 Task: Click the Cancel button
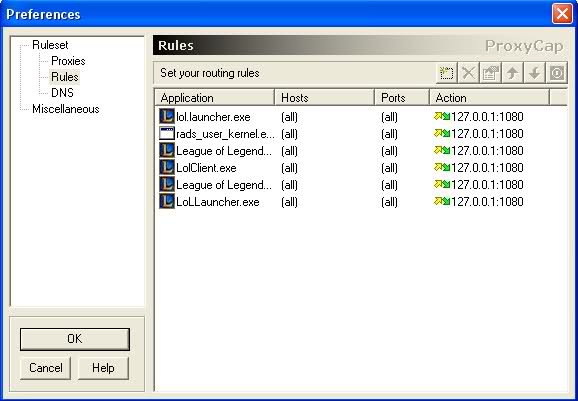point(45,368)
